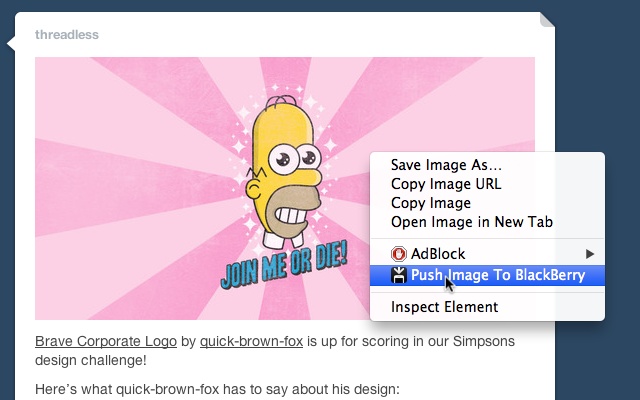Visit the quick-brown-fox profile link
The height and width of the screenshot is (400, 640).
[251, 341]
